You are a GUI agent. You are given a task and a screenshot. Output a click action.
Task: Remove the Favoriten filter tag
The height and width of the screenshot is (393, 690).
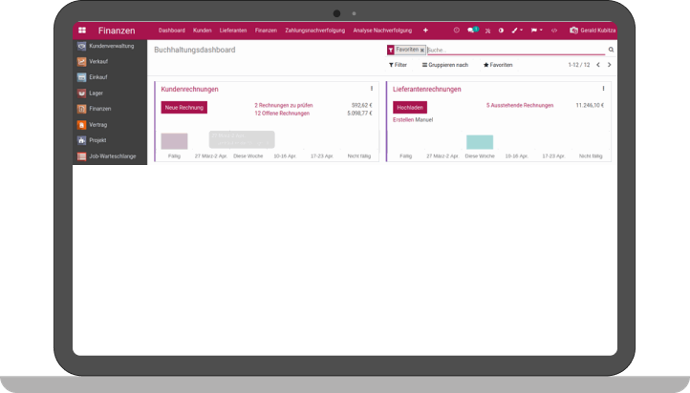click(x=422, y=50)
